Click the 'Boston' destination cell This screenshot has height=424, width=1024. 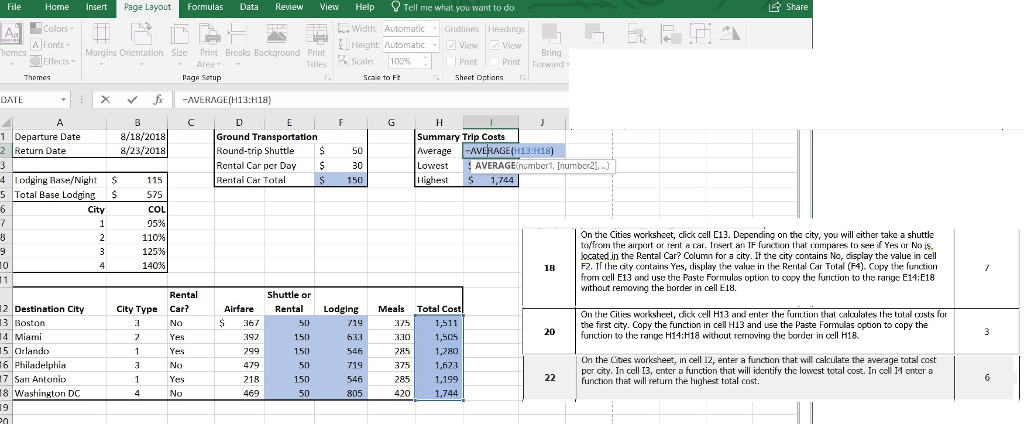point(59,323)
